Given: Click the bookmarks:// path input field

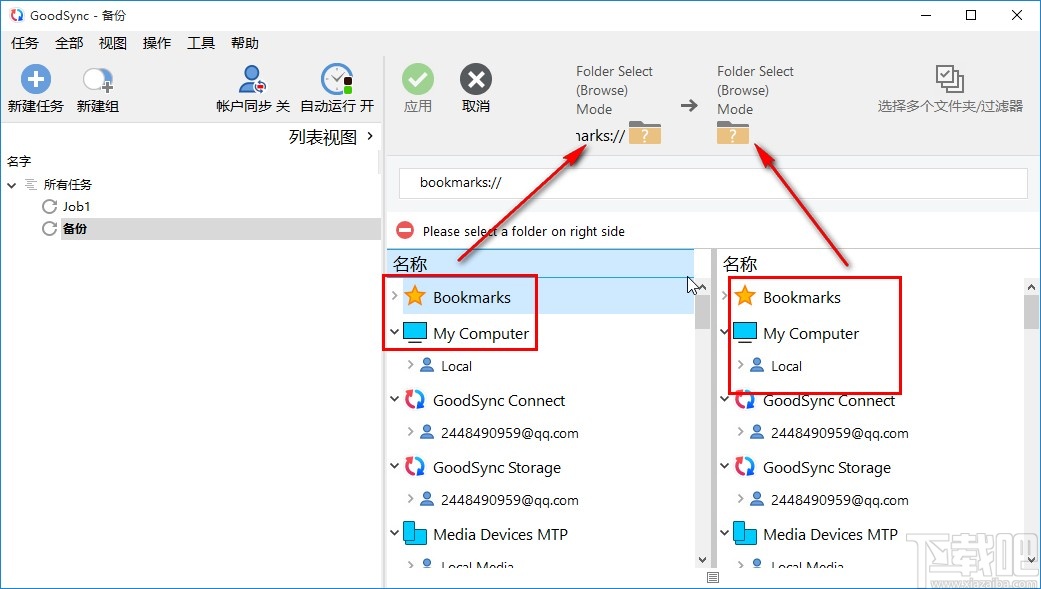Looking at the screenshot, I should [x=713, y=183].
